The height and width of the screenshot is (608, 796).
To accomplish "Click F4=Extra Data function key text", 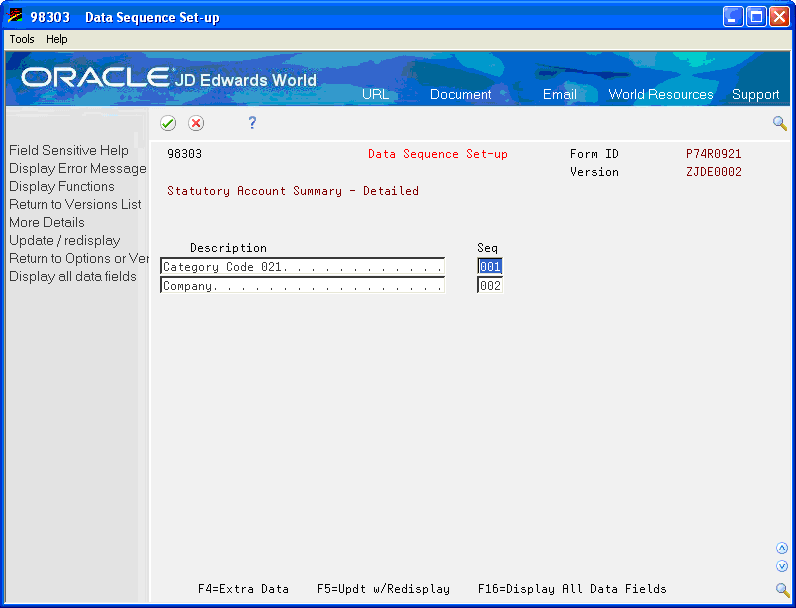I will pyautogui.click(x=243, y=589).
